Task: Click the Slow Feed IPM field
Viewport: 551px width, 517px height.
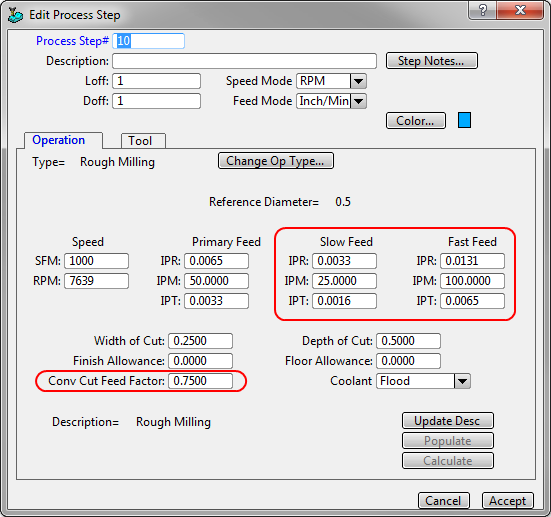Action: coord(344,281)
